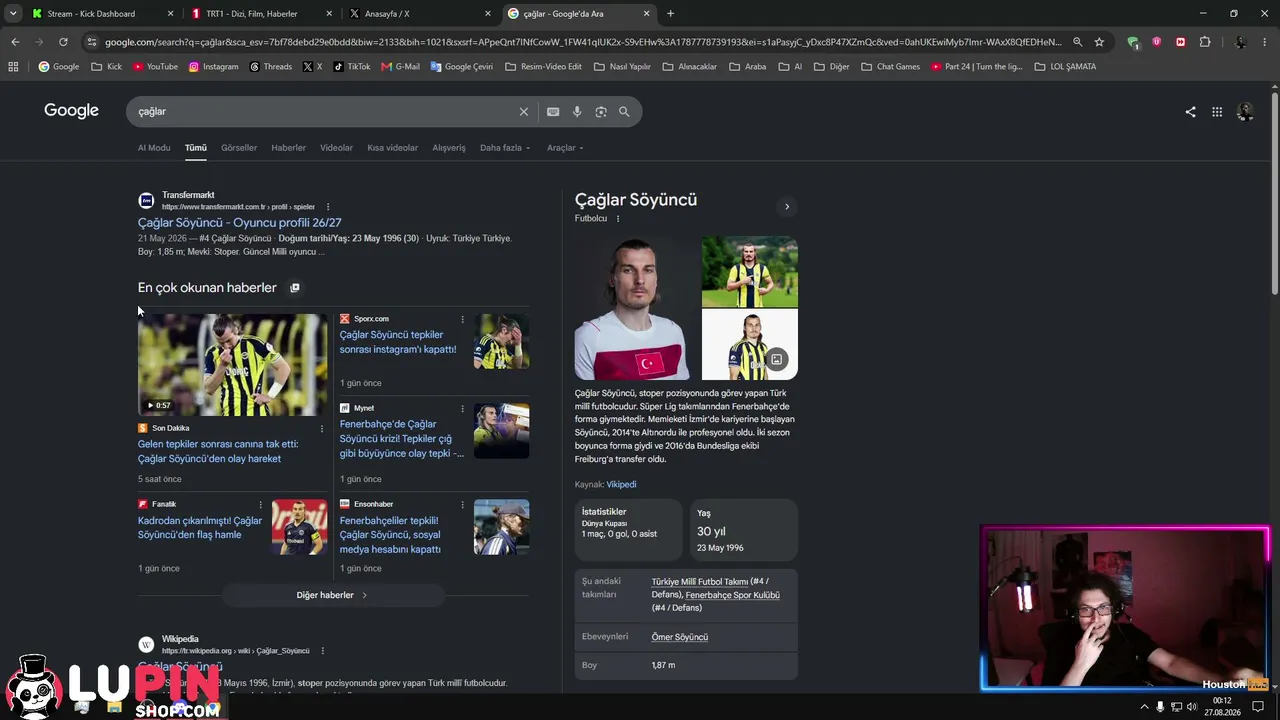
Task: Clear the search box text
Action: click(523, 112)
